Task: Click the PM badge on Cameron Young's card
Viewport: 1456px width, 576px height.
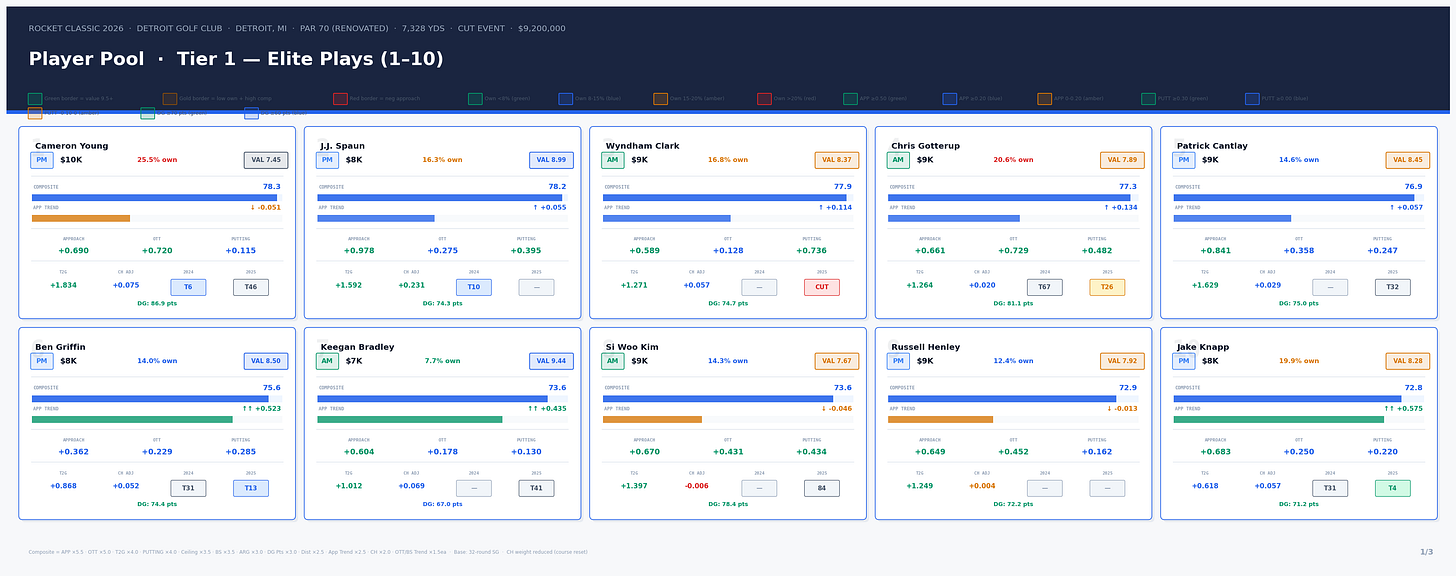Action: 42,160
